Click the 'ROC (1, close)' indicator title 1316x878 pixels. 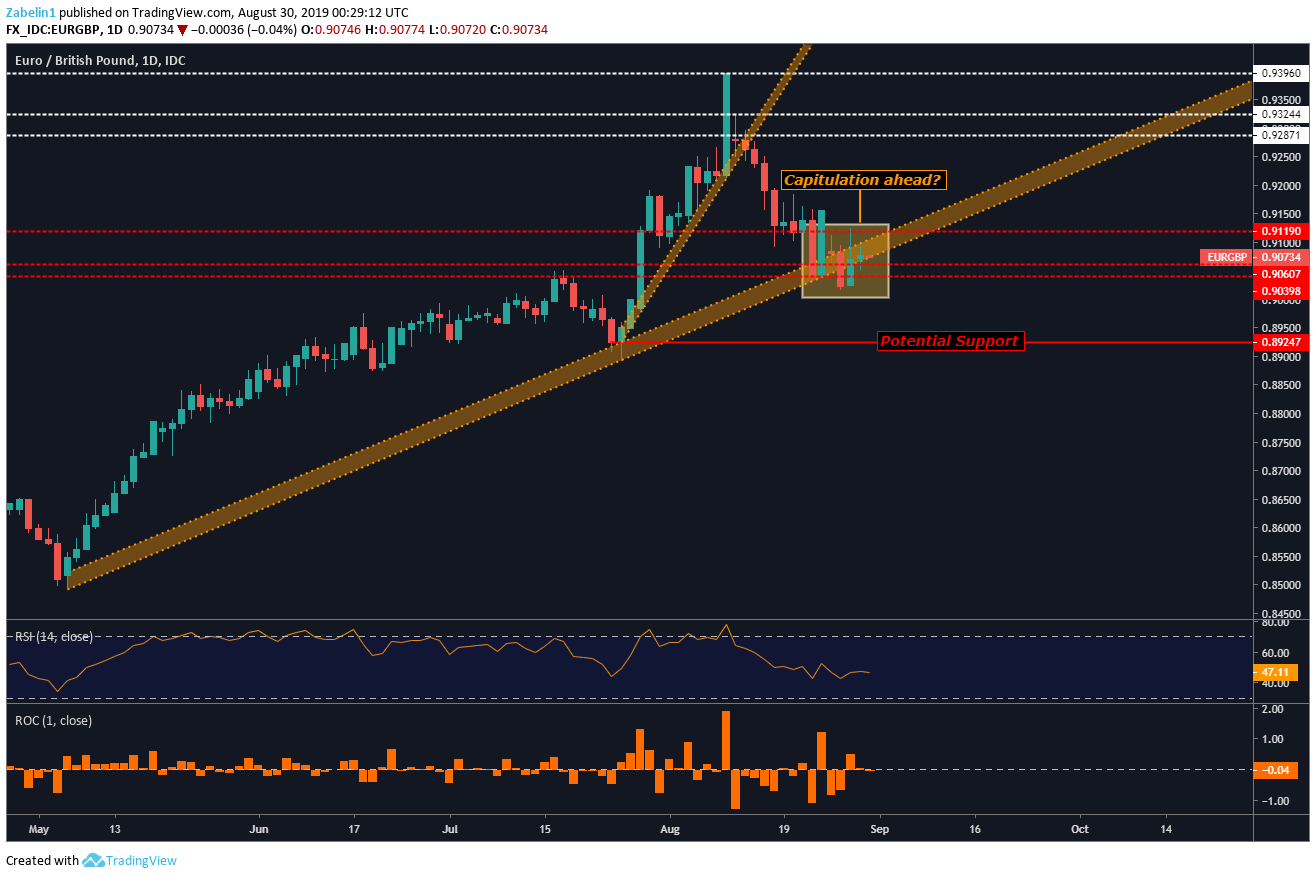pos(51,719)
